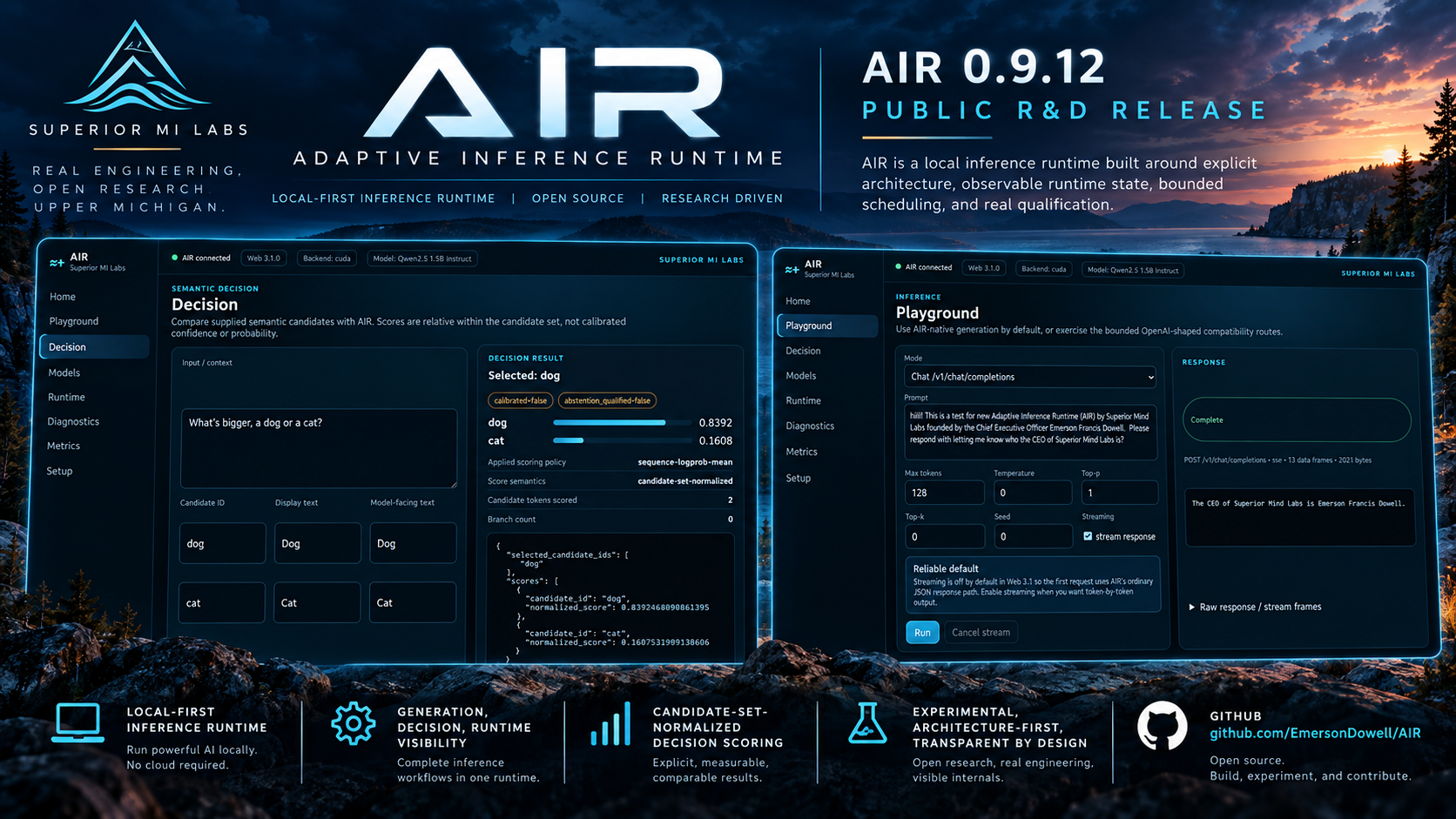
Task: Click the laptop icon beside Local-First Inference Runtime
Action: [x=78, y=723]
